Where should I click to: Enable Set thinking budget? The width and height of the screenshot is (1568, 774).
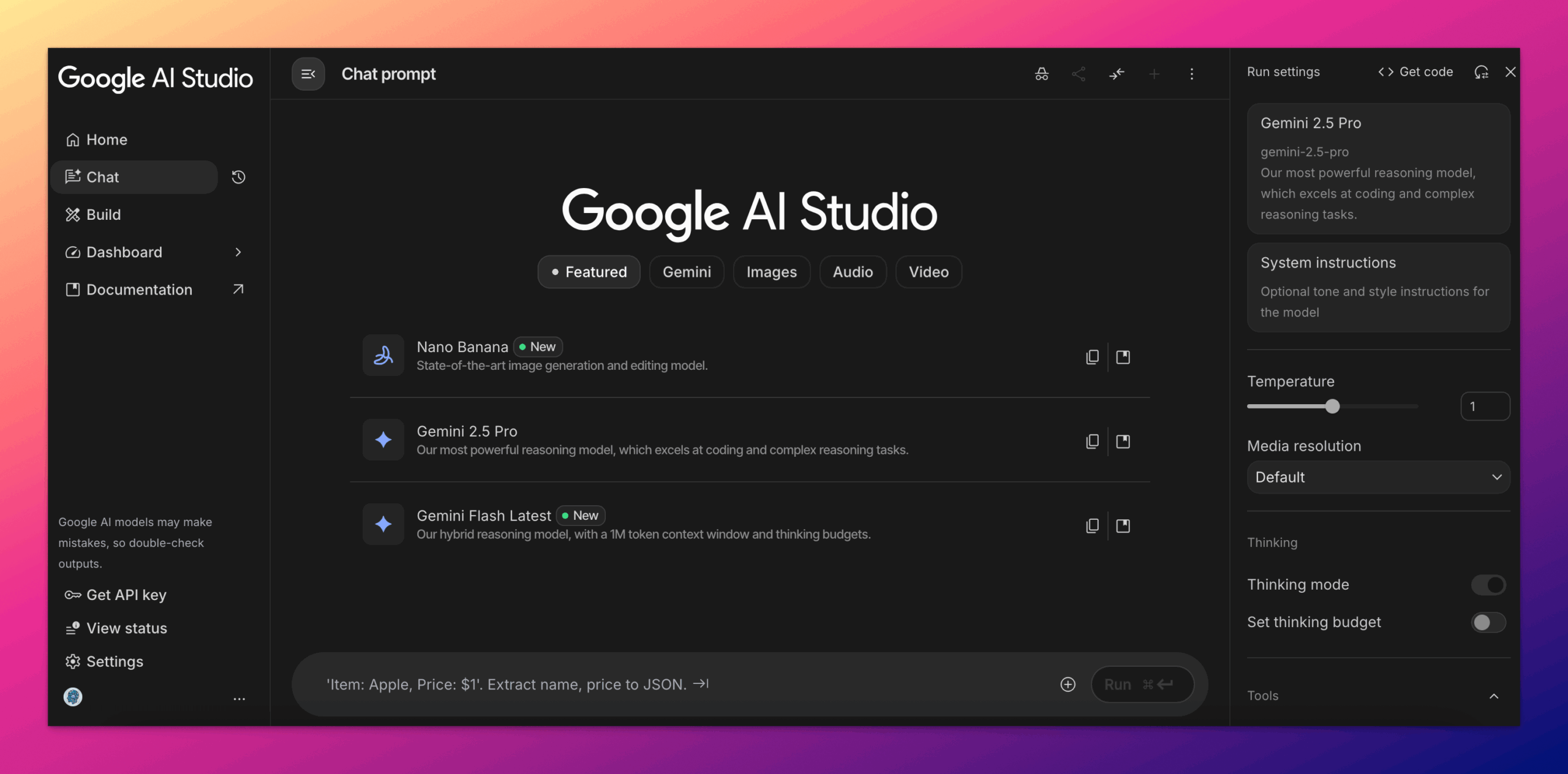[1488, 622]
